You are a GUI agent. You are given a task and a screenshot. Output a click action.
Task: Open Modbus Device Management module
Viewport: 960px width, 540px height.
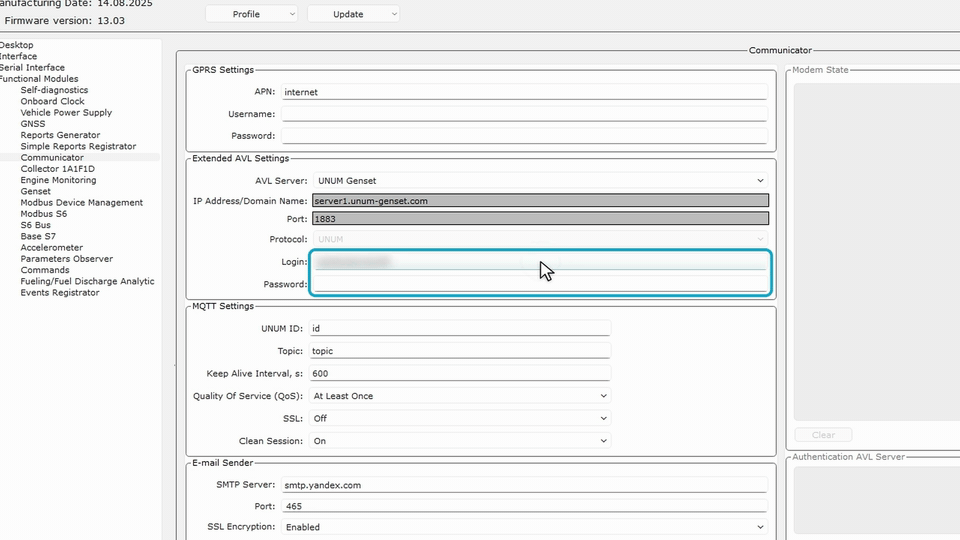pos(81,203)
